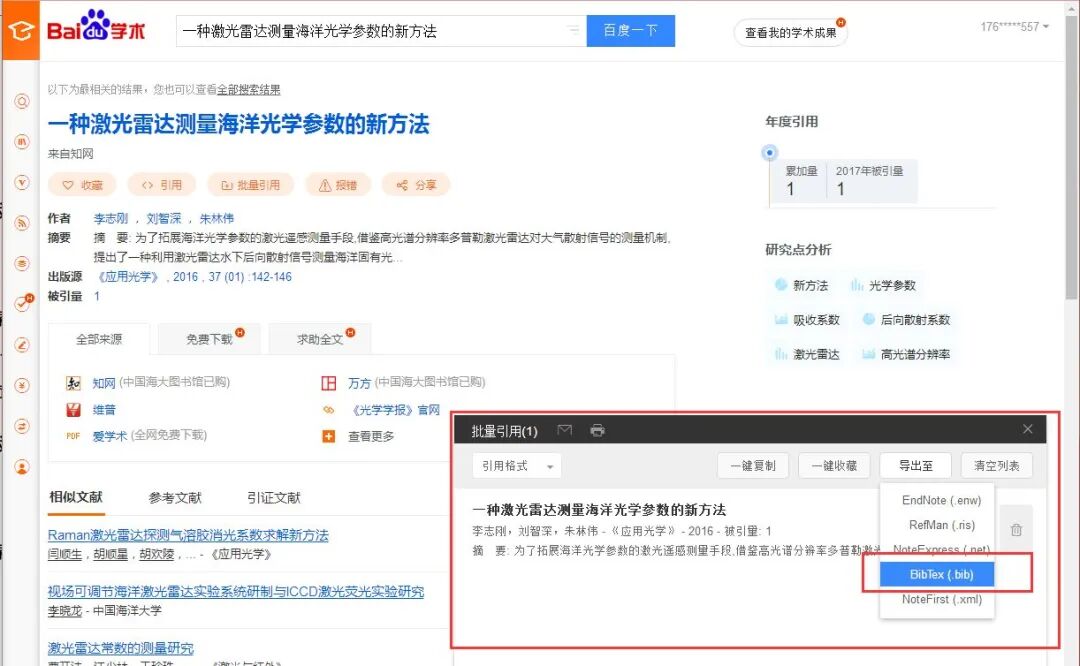The image size is (1080, 666).
Task: Switch to the 免费下载 tab
Action: (209, 339)
